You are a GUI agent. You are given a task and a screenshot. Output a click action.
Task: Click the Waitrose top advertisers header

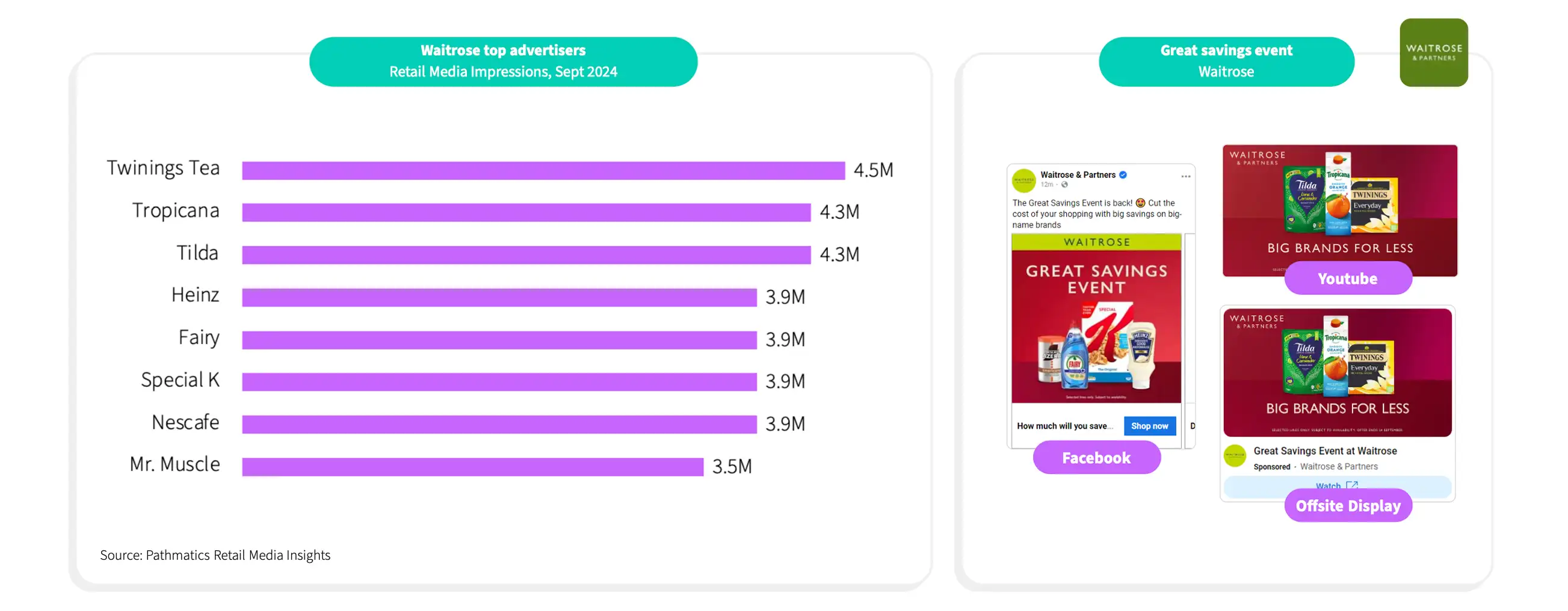pos(503,61)
